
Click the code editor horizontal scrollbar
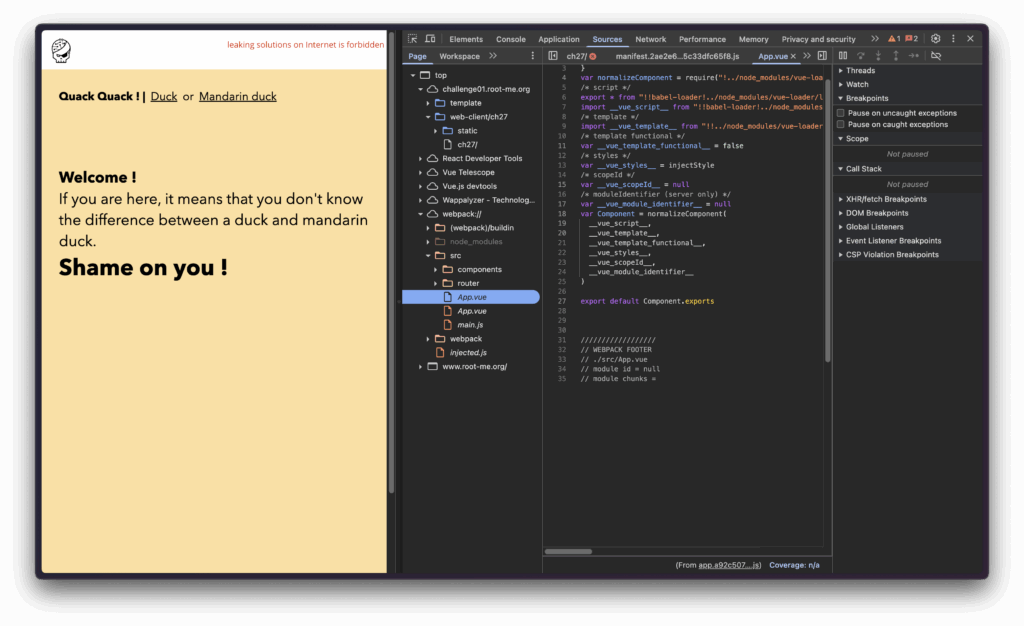569,551
